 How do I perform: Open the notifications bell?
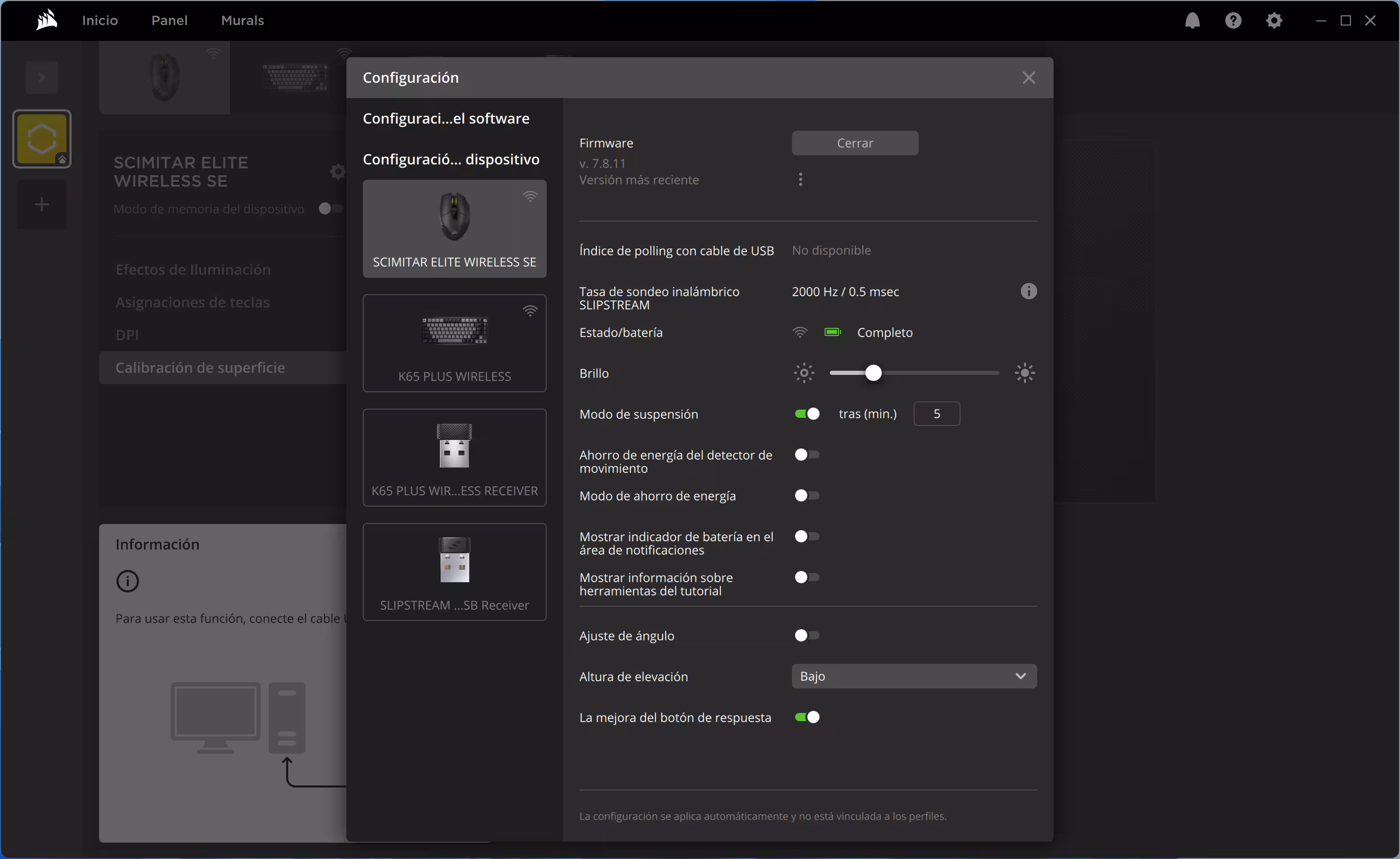coord(1192,20)
